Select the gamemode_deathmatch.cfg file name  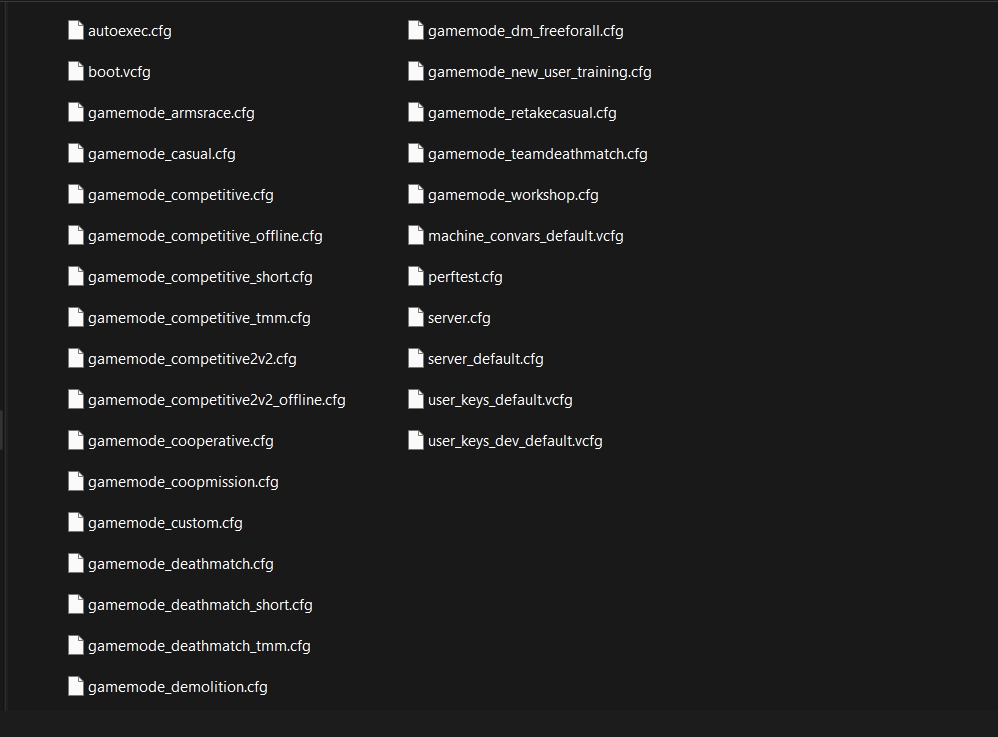[180, 564]
